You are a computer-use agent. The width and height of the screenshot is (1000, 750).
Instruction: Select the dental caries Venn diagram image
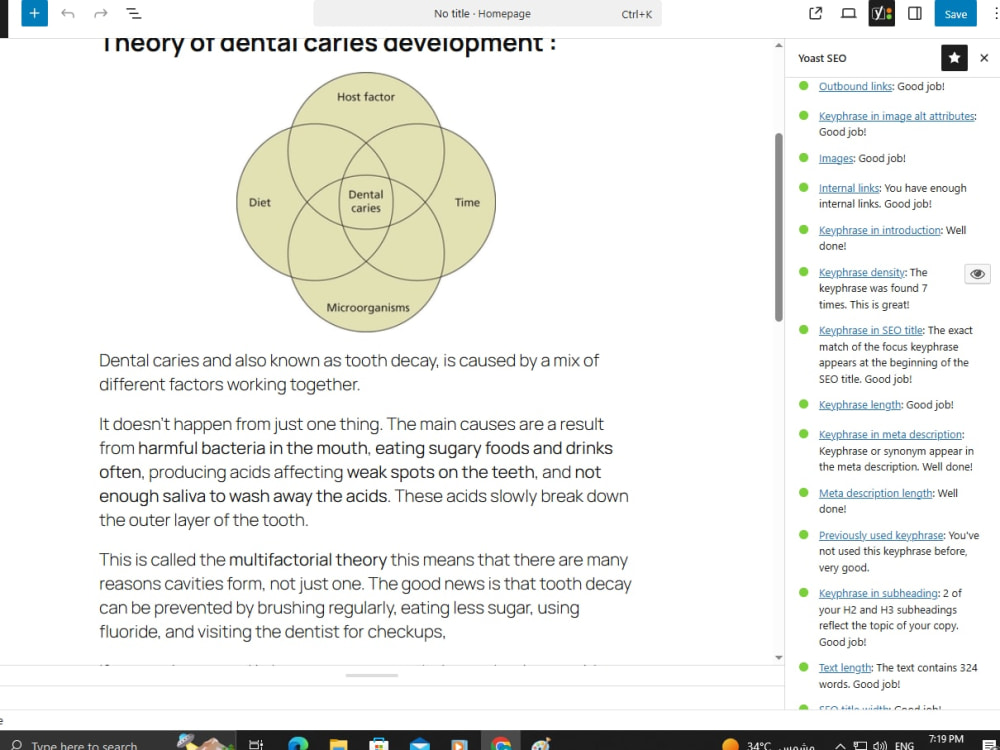tap(366, 202)
